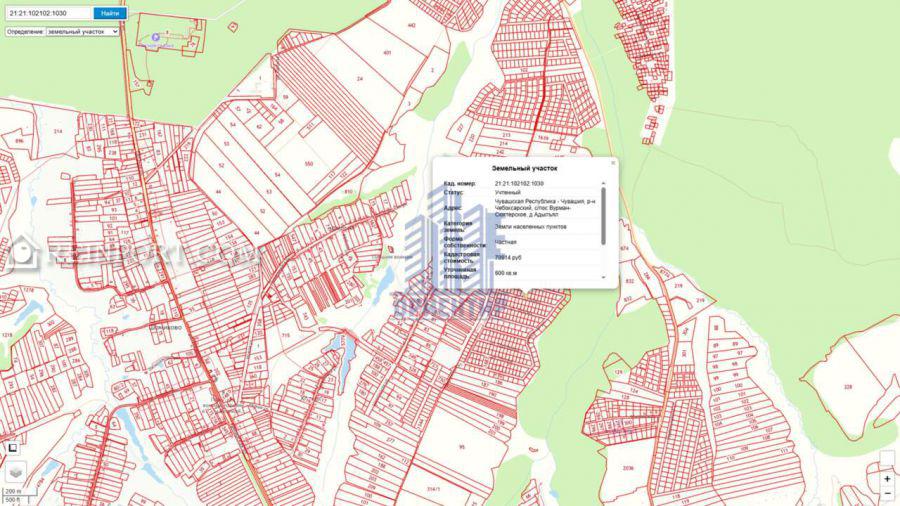The image size is (900, 506).
Task: Close the Земельный участок info popup
Action: point(612,162)
